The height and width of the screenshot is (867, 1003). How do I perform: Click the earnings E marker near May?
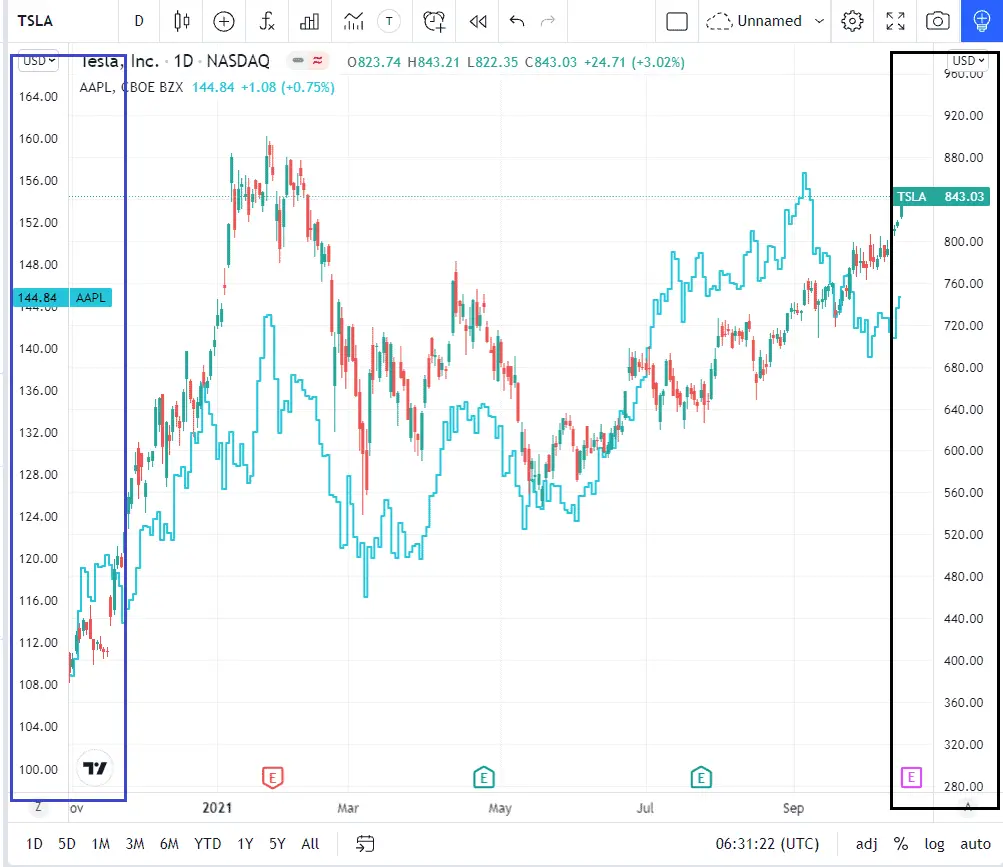[x=484, y=777]
